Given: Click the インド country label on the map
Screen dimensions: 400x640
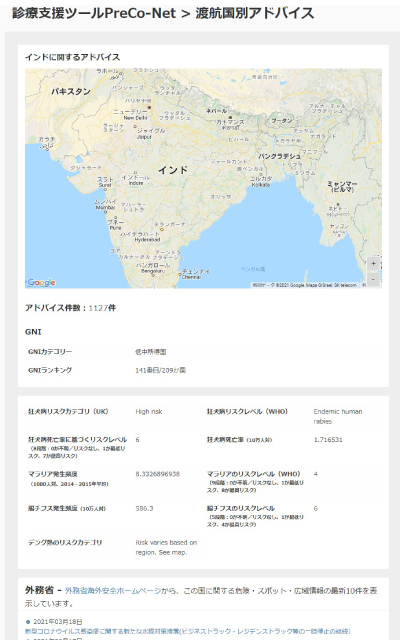Looking at the screenshot, I should (x=173, y=170).
